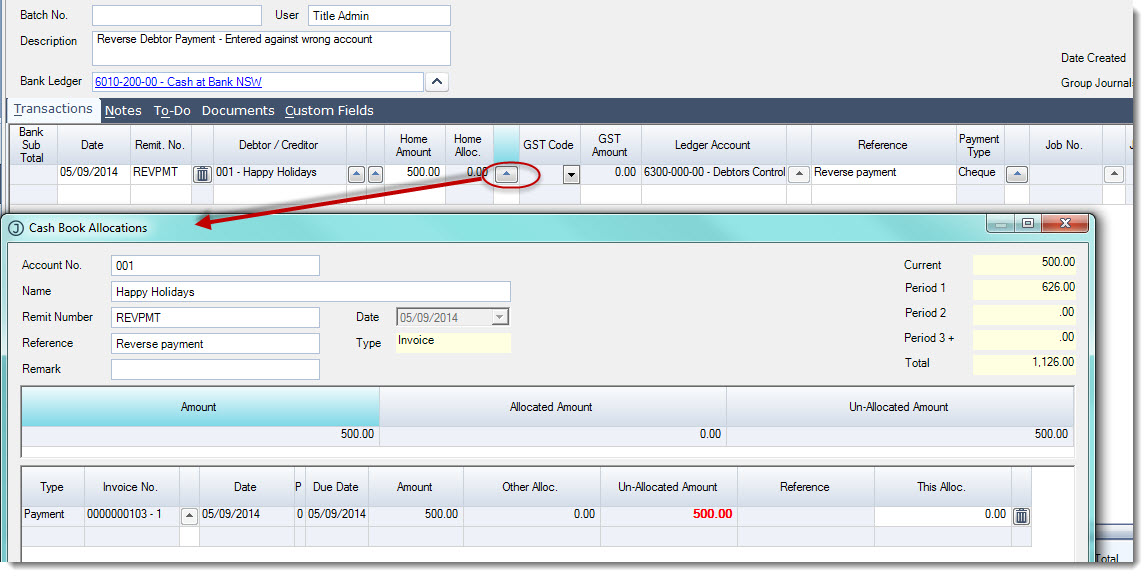Restore Cash Book Allocations window
1148x577 pixels.
[1028, 223]
